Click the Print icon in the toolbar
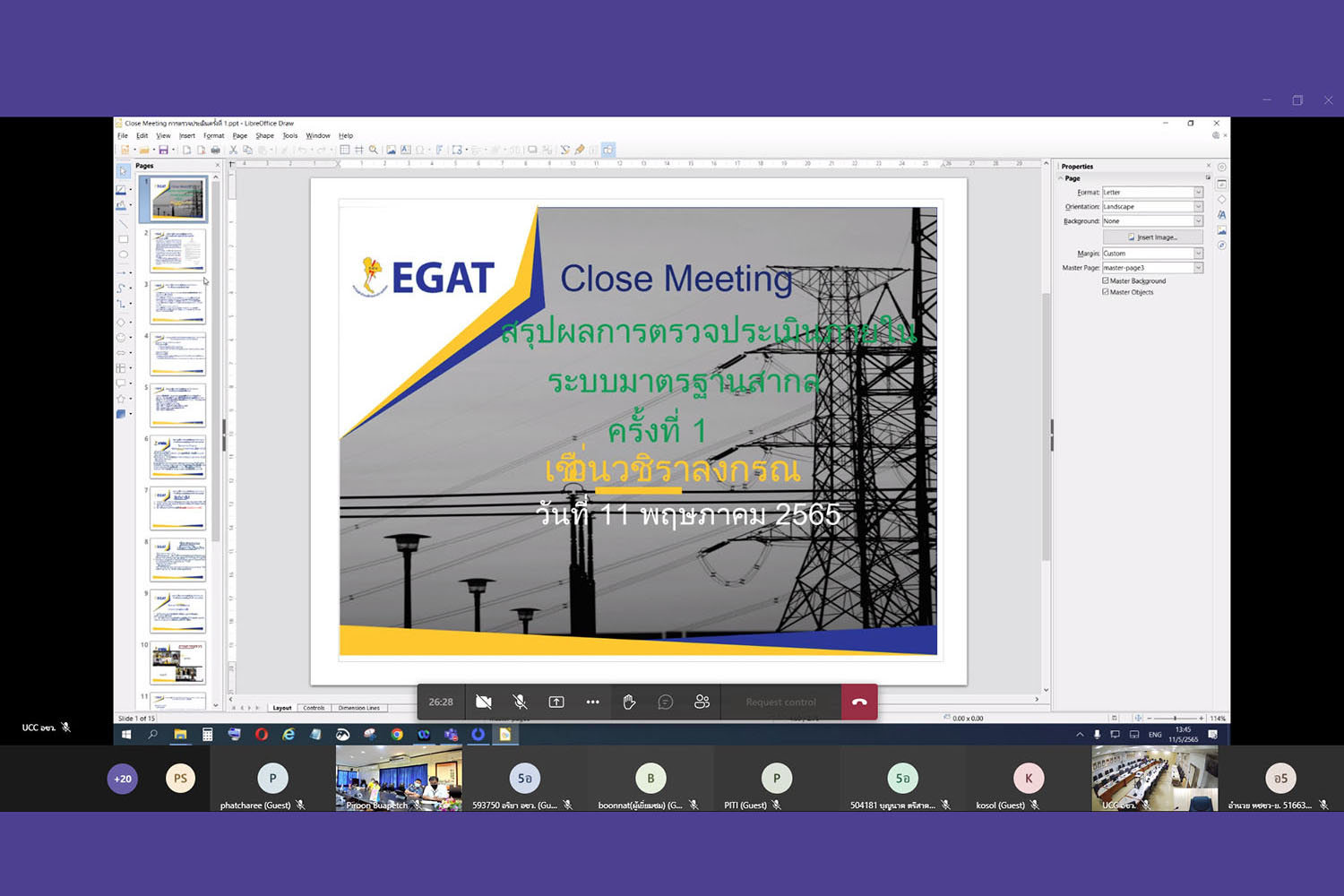 [215, 151]
